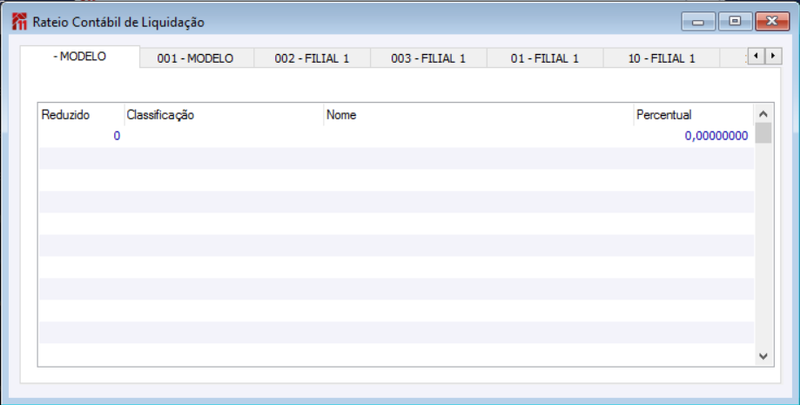Select the '10 - FILIAL 1' tab

point(661,59)
